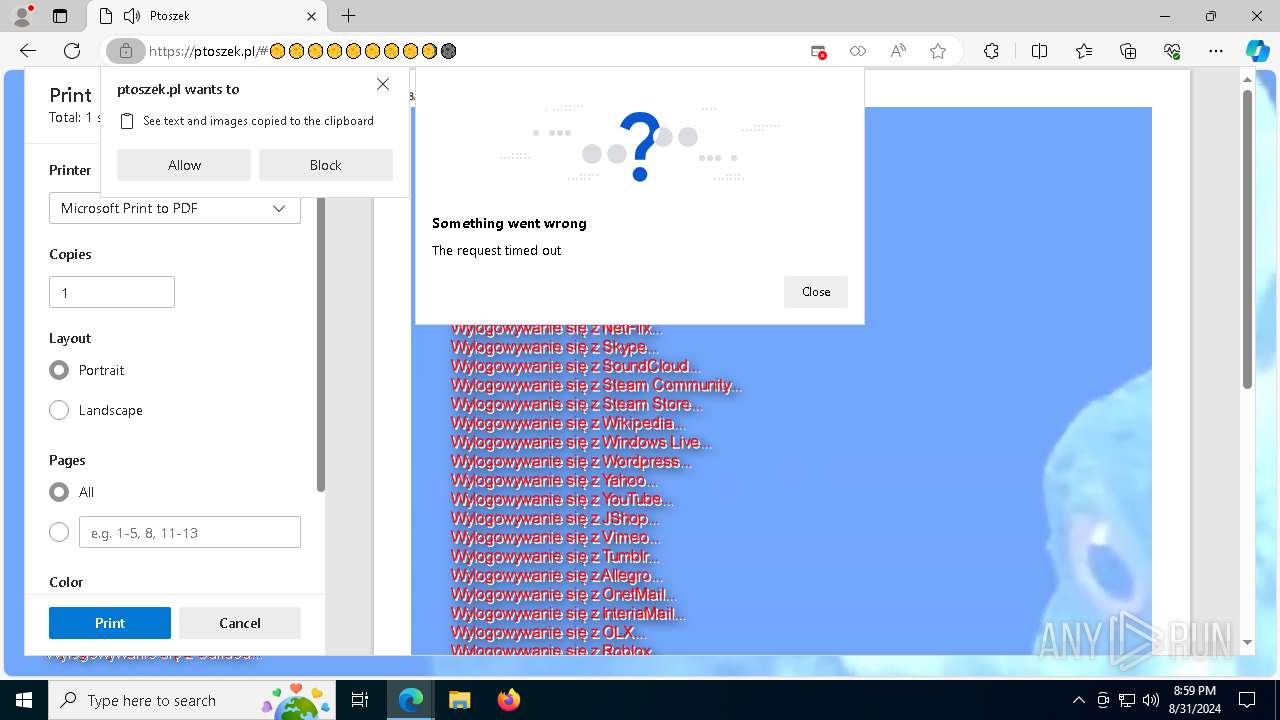Viewport: 1280px width, 720px height.
Task: Open the tab actions menu icon
Action: click(60, 16)
